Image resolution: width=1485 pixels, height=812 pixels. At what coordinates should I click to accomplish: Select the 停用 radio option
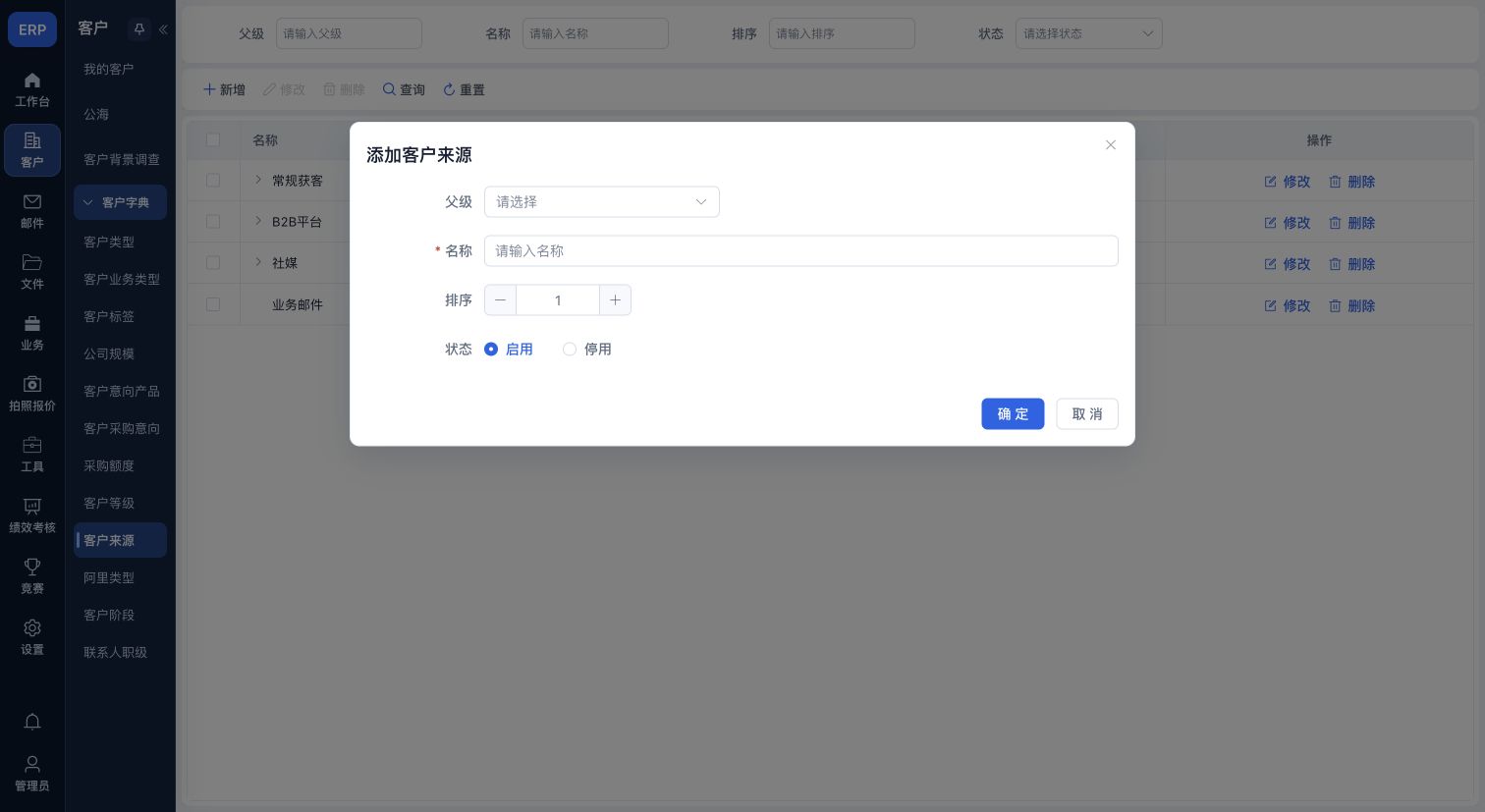click(x=587, y=349)
